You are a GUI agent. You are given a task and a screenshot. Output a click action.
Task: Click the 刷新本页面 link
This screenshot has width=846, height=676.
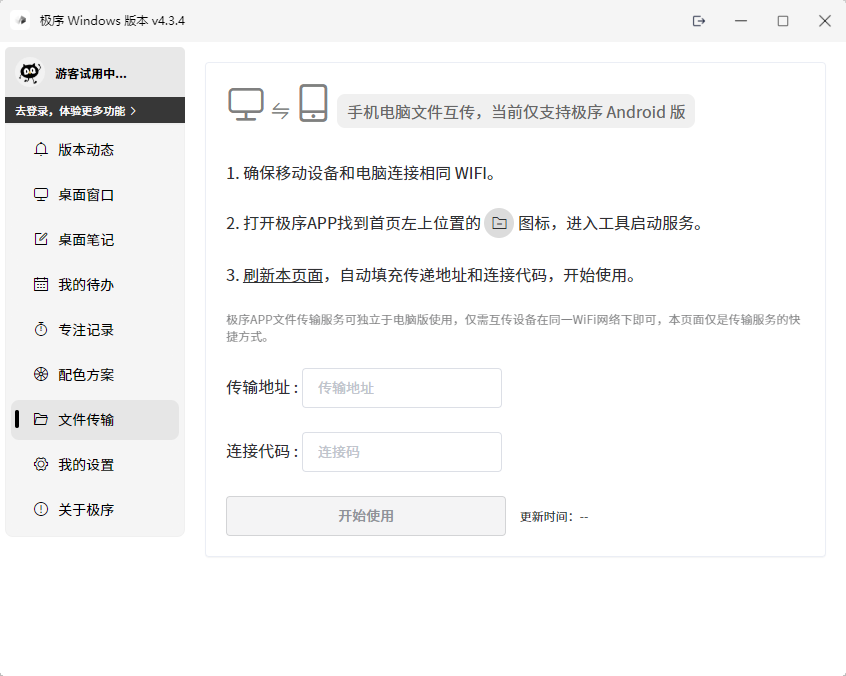pos(283,275)
